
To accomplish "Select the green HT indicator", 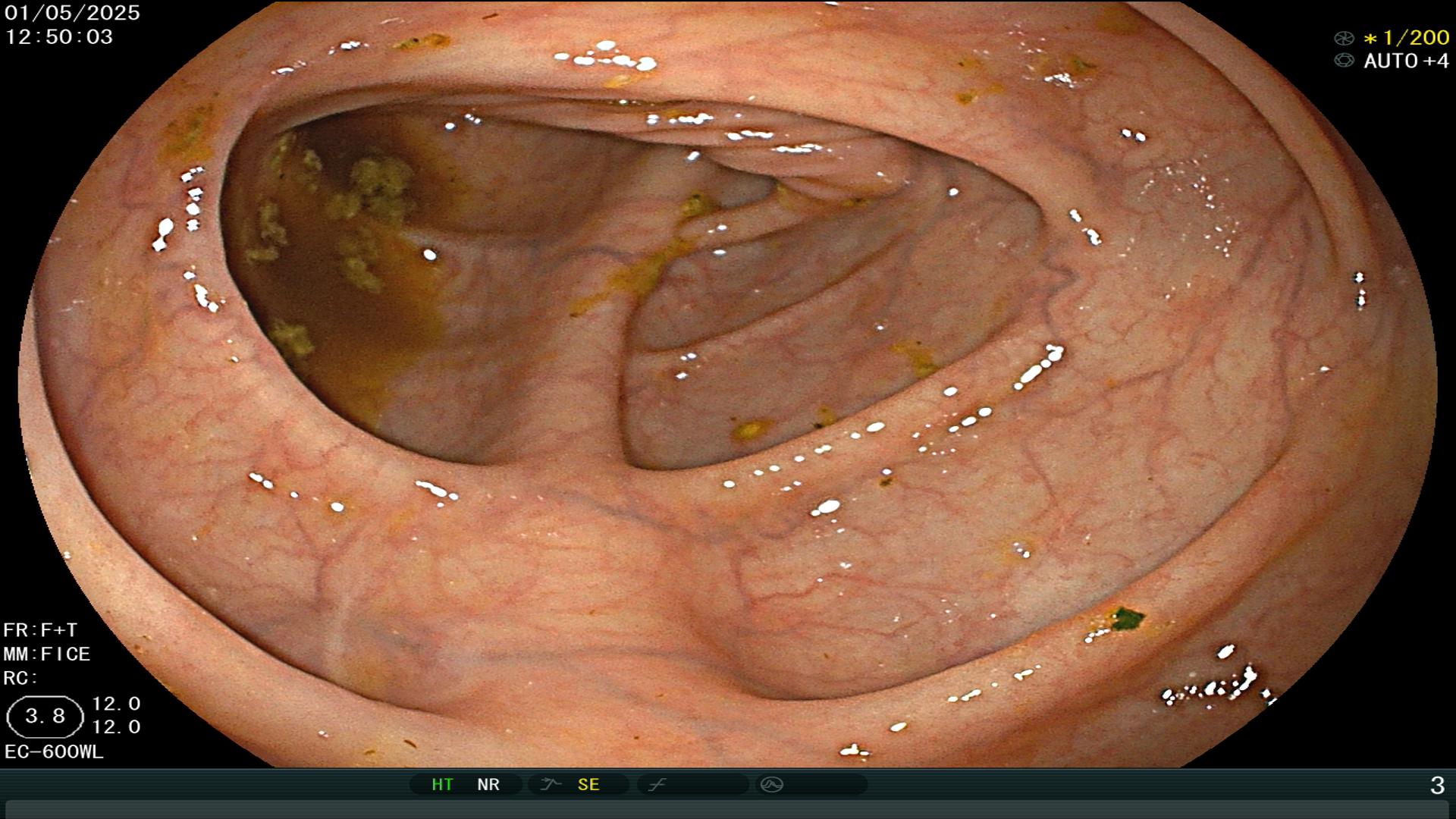I will pyautogui.click(x=442, y=785).
